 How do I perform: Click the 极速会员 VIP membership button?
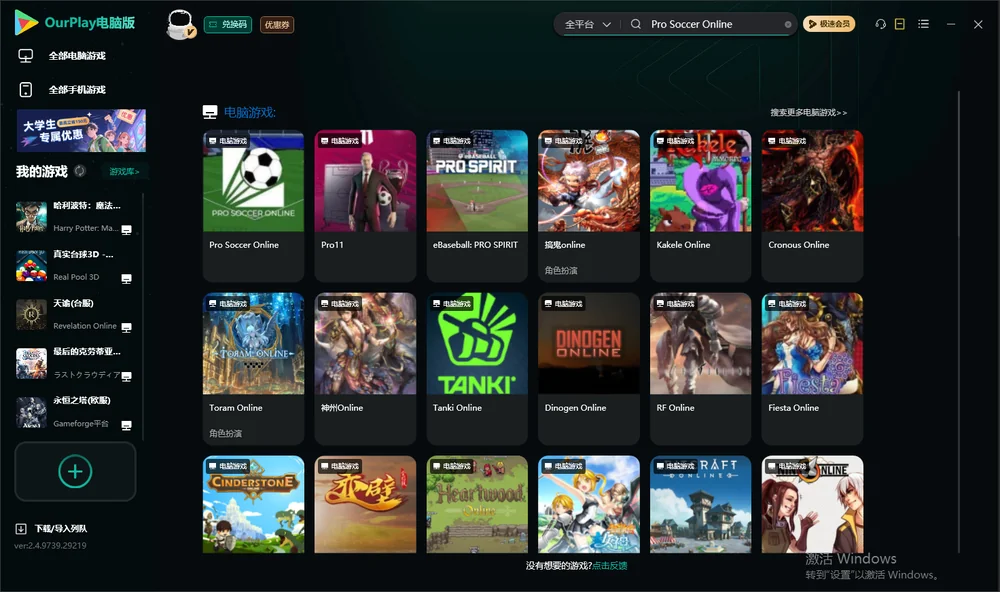pos(828,24)
